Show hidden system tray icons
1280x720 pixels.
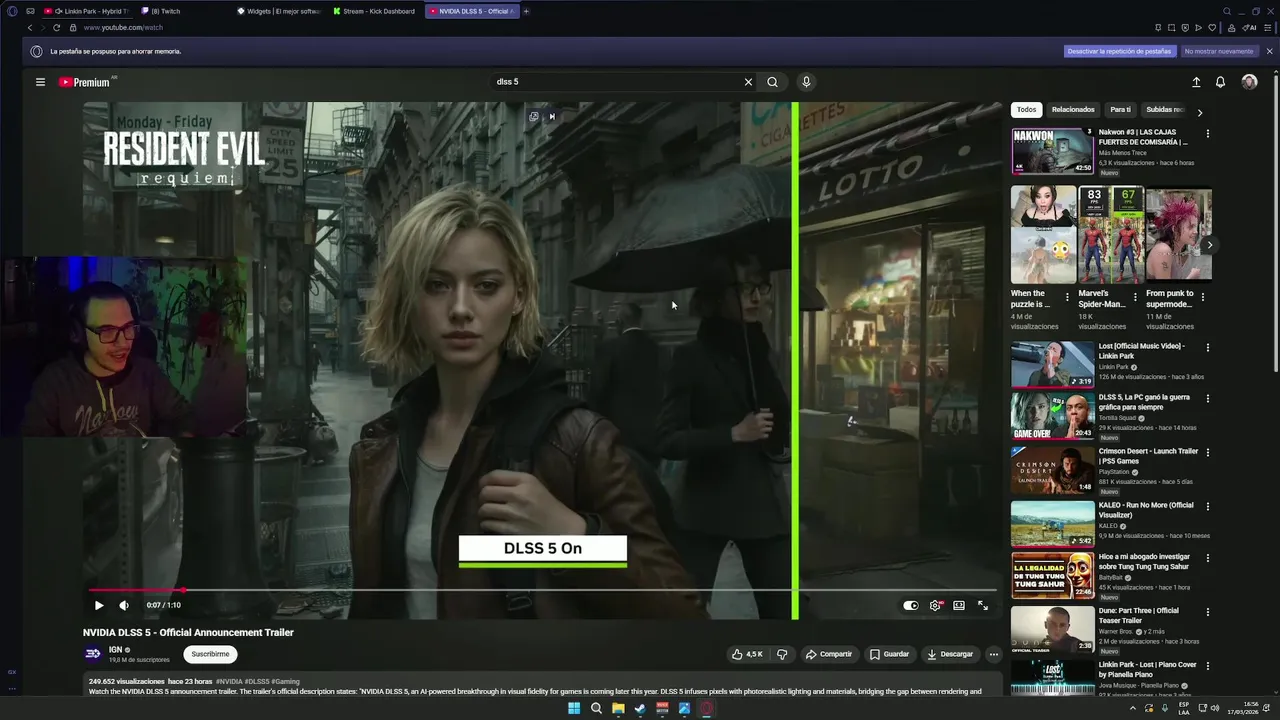pos(1133,709)
